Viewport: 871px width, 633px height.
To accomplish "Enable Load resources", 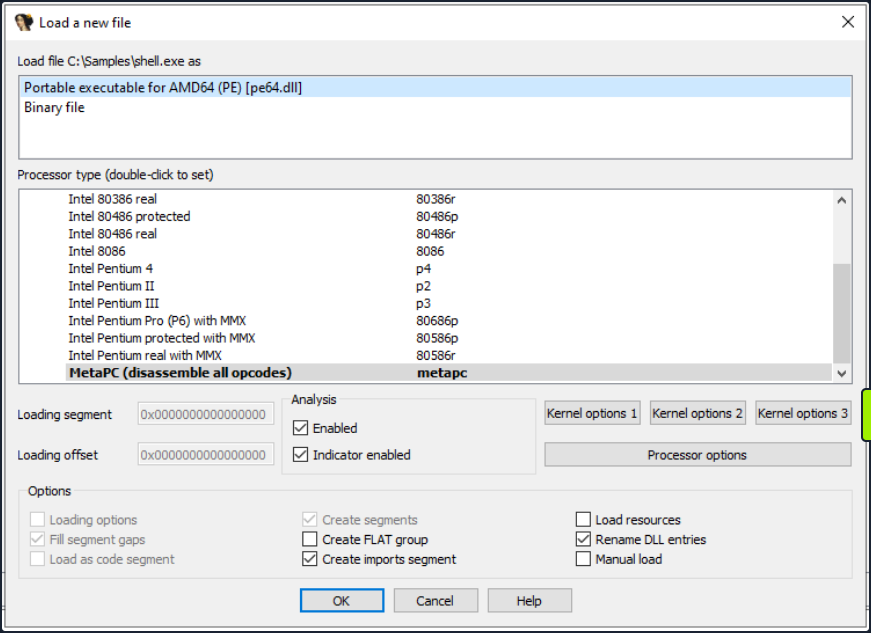I will [583, 519].
